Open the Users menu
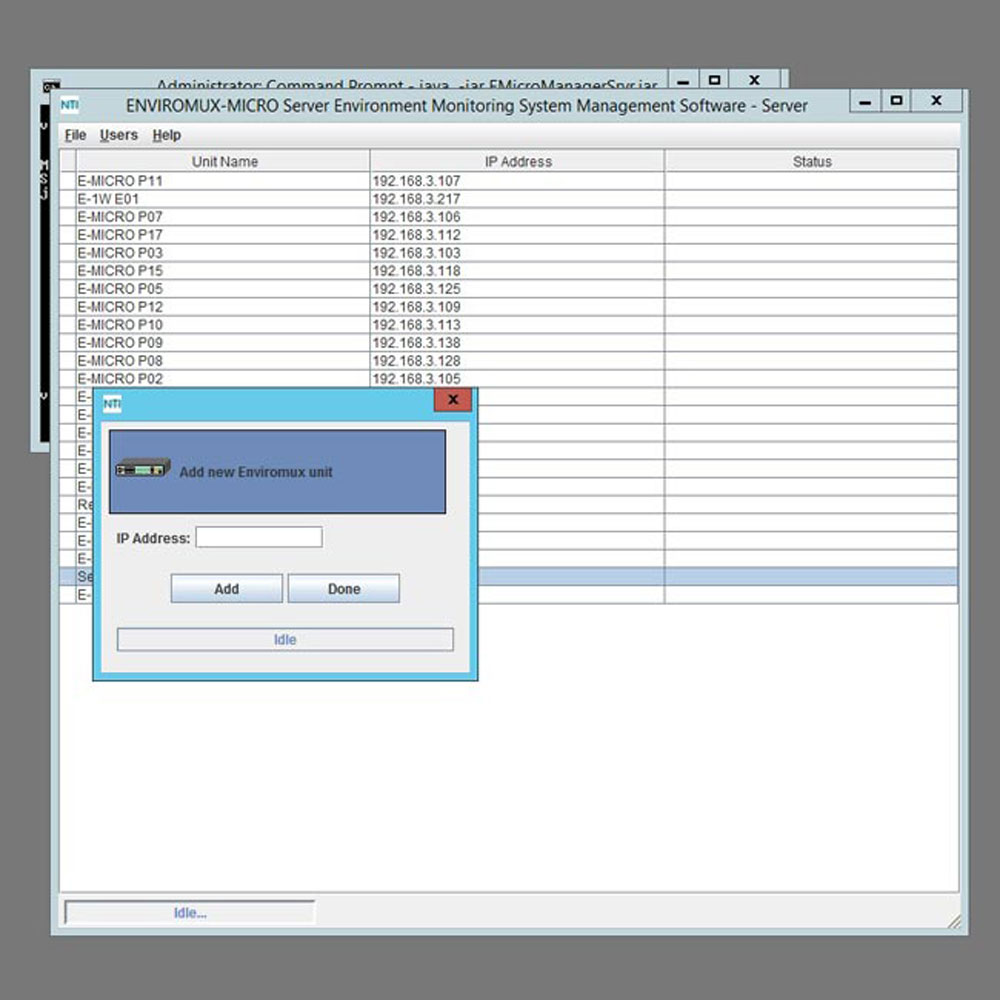 (119, 135)
